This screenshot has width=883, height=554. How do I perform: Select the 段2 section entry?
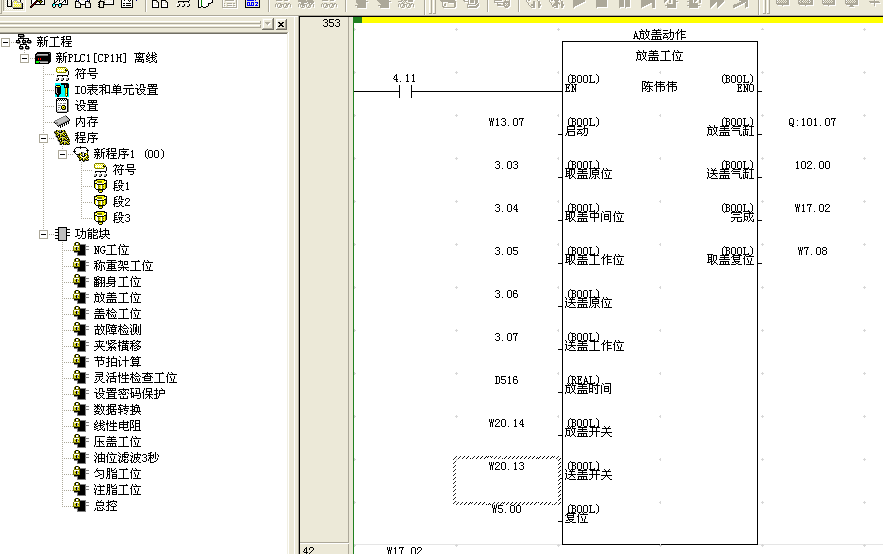[x=121, y=202]
